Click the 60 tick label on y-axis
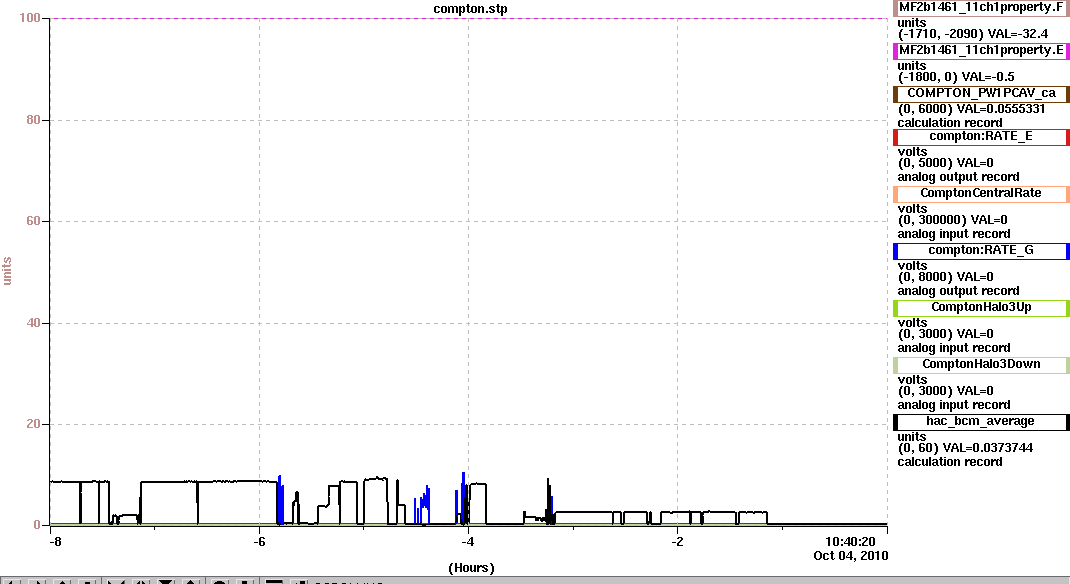This screenshot has width=1070, height=584. click(x=33, y=221)
